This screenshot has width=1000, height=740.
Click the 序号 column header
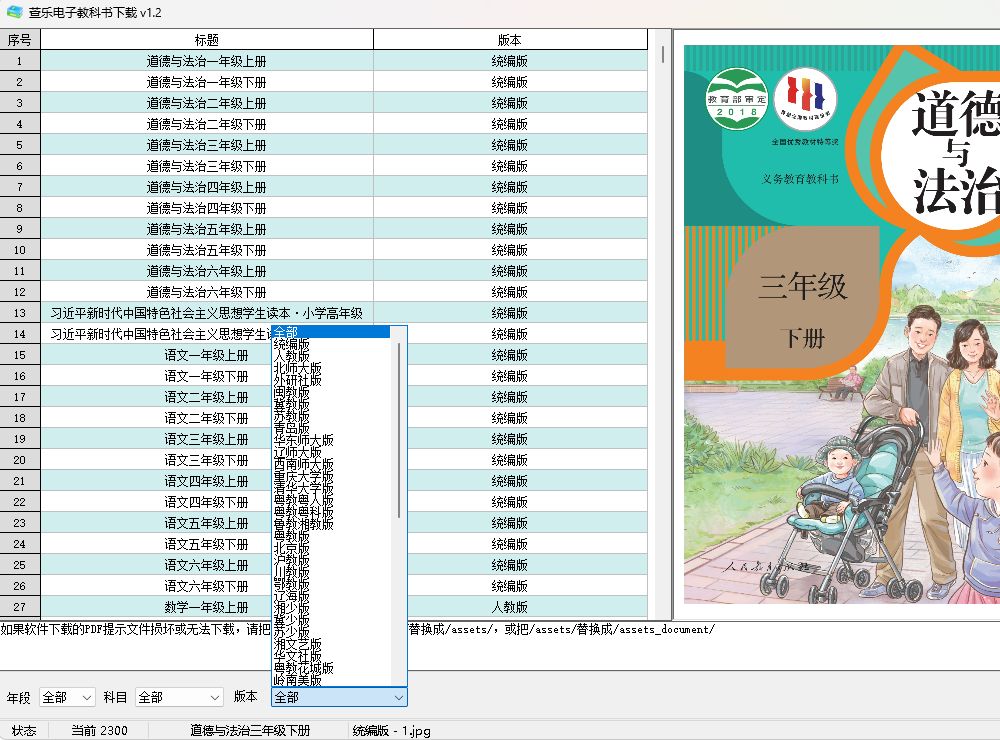point(19,40)
